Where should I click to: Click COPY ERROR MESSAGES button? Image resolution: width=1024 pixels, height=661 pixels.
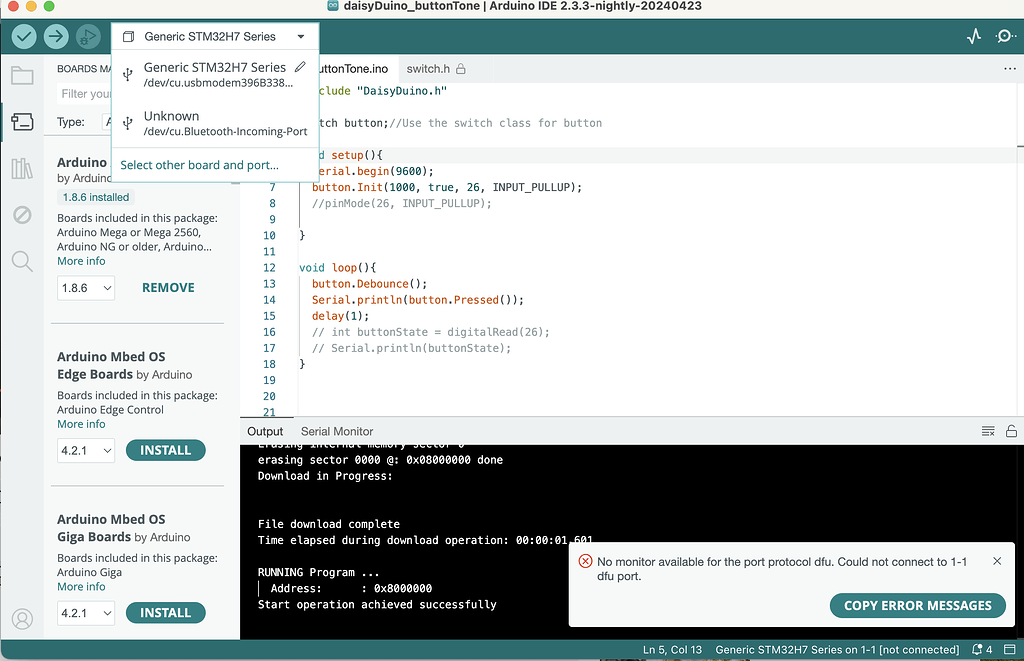point(917,605)
